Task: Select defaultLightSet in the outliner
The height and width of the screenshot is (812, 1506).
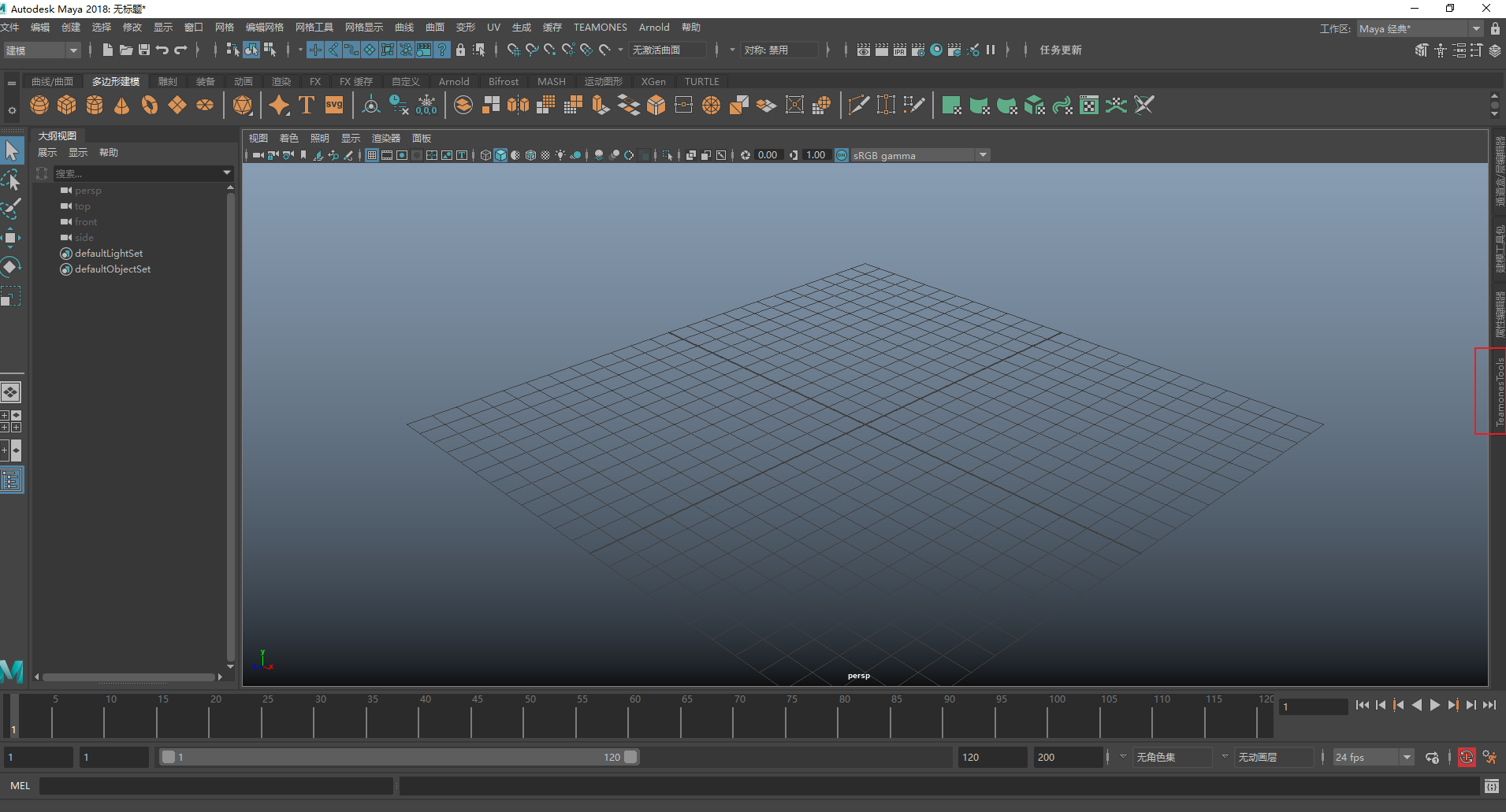Action: (x=109, y=254)
